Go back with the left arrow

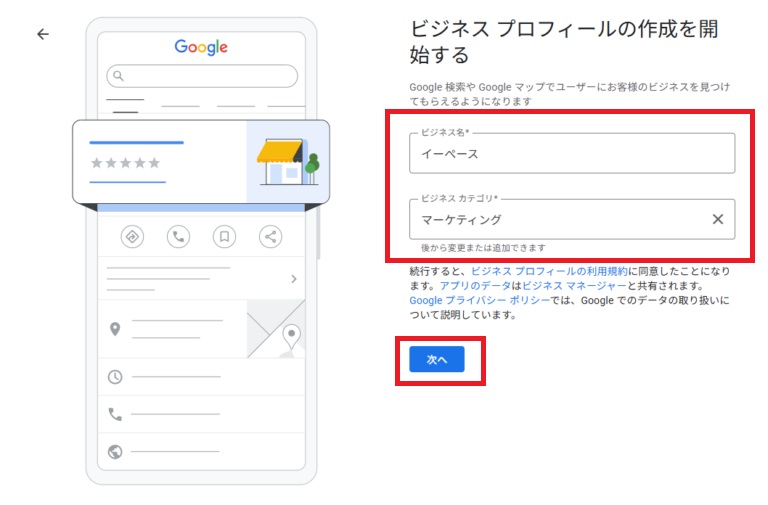tap(43, 34)
